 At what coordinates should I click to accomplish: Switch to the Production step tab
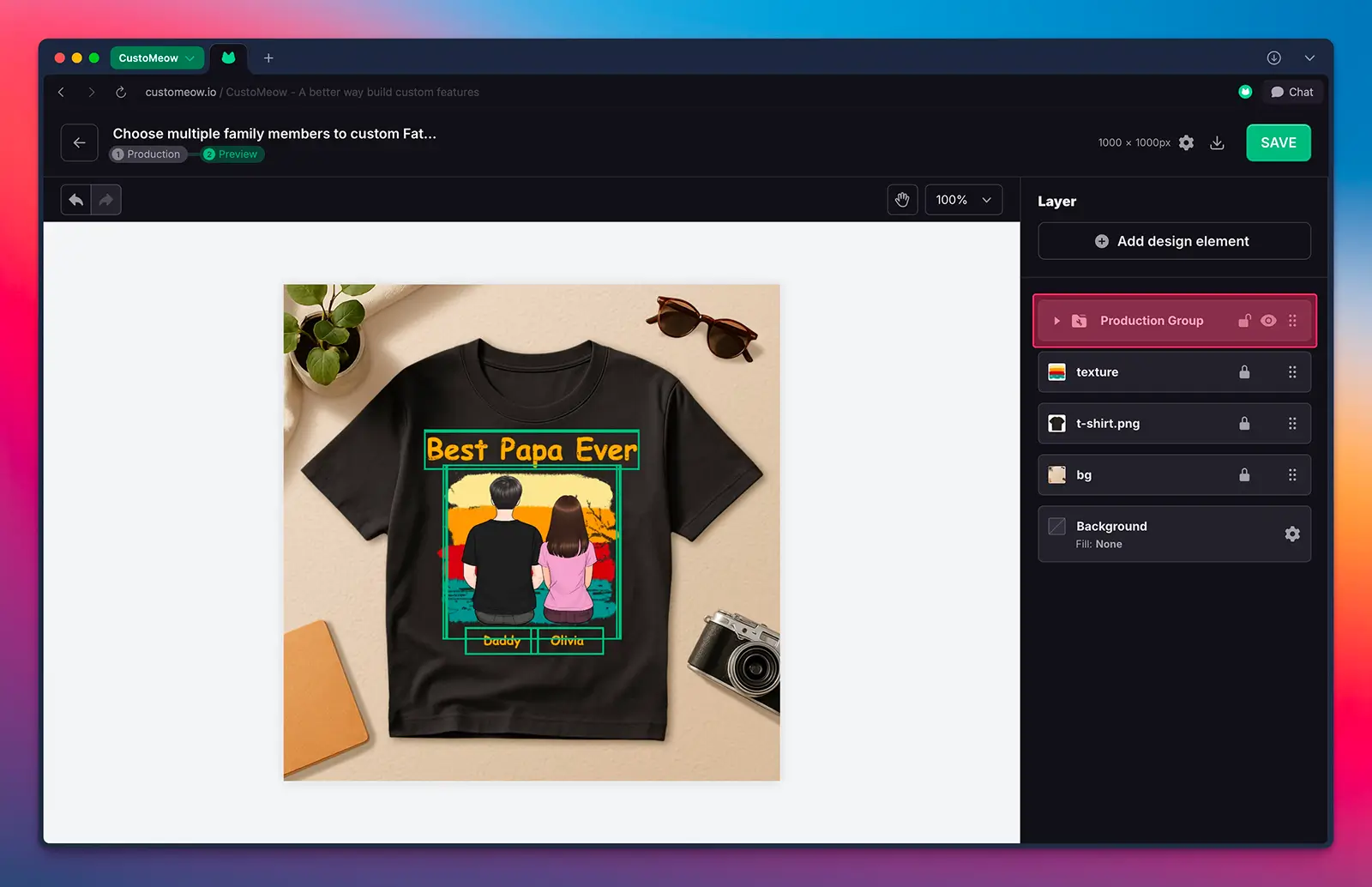[147, 154]
